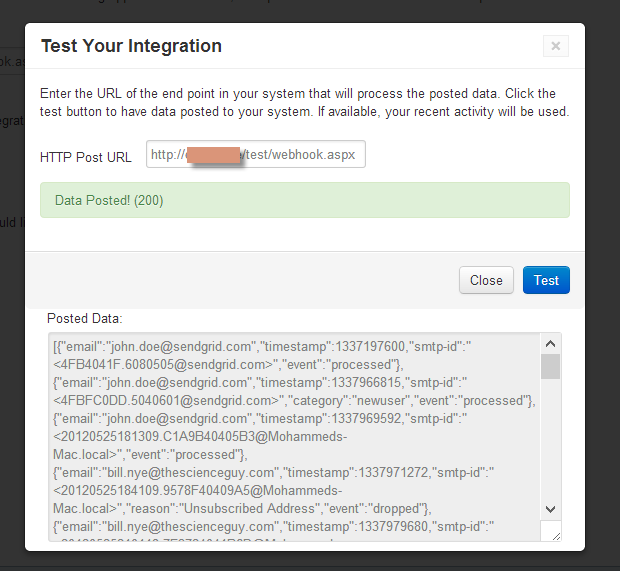Click the line with timestamp 1337979680

(273, 527)
